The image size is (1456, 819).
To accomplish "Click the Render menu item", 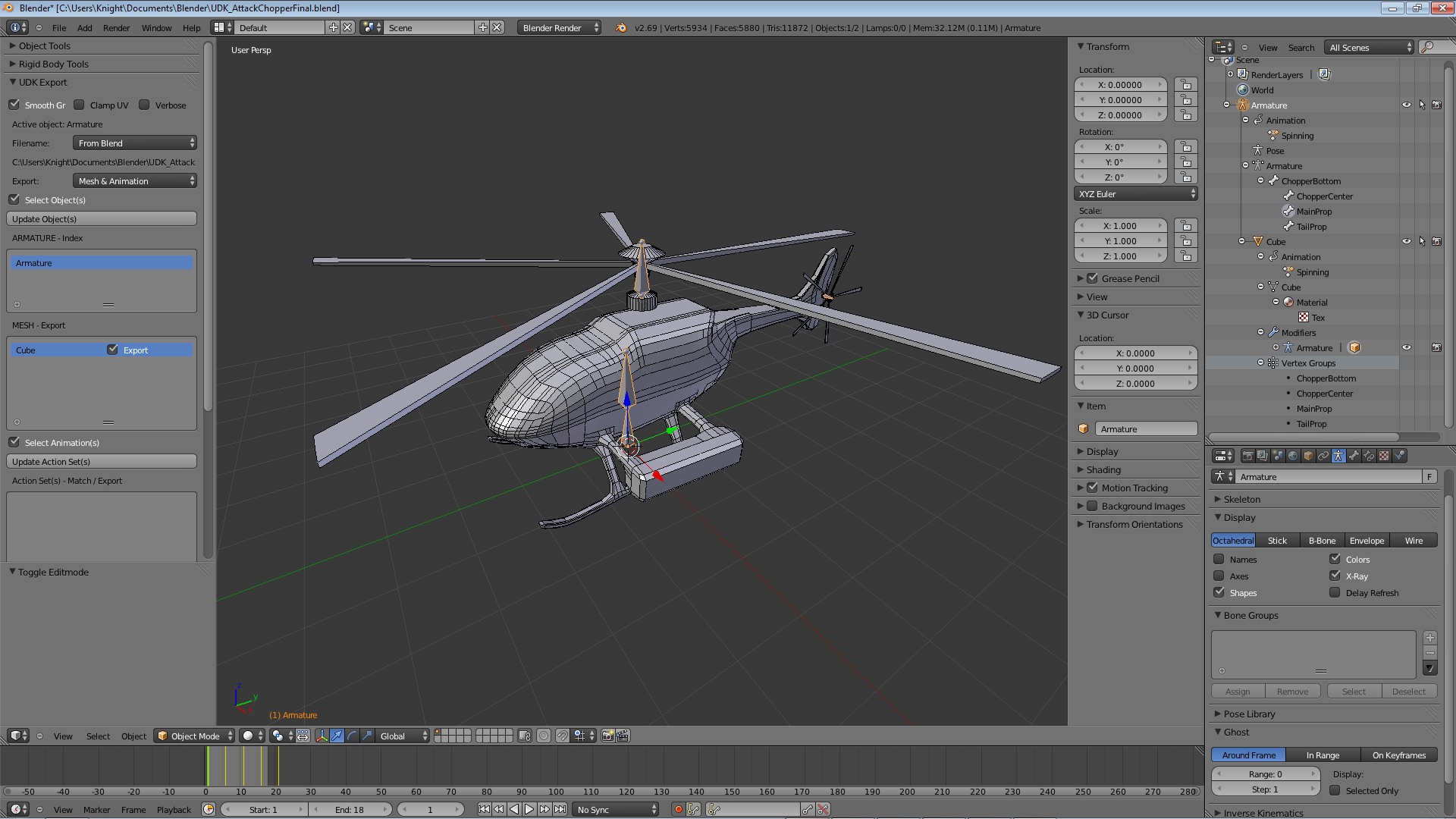I will (116, 27).
